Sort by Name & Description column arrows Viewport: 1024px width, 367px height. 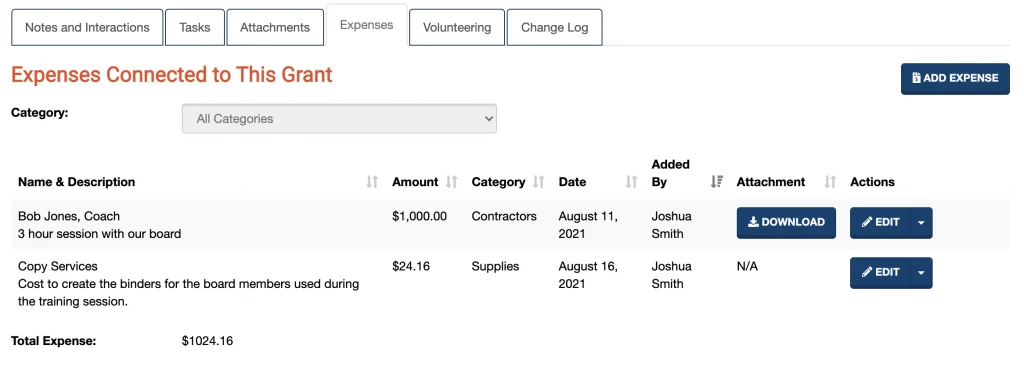point(372,182)
